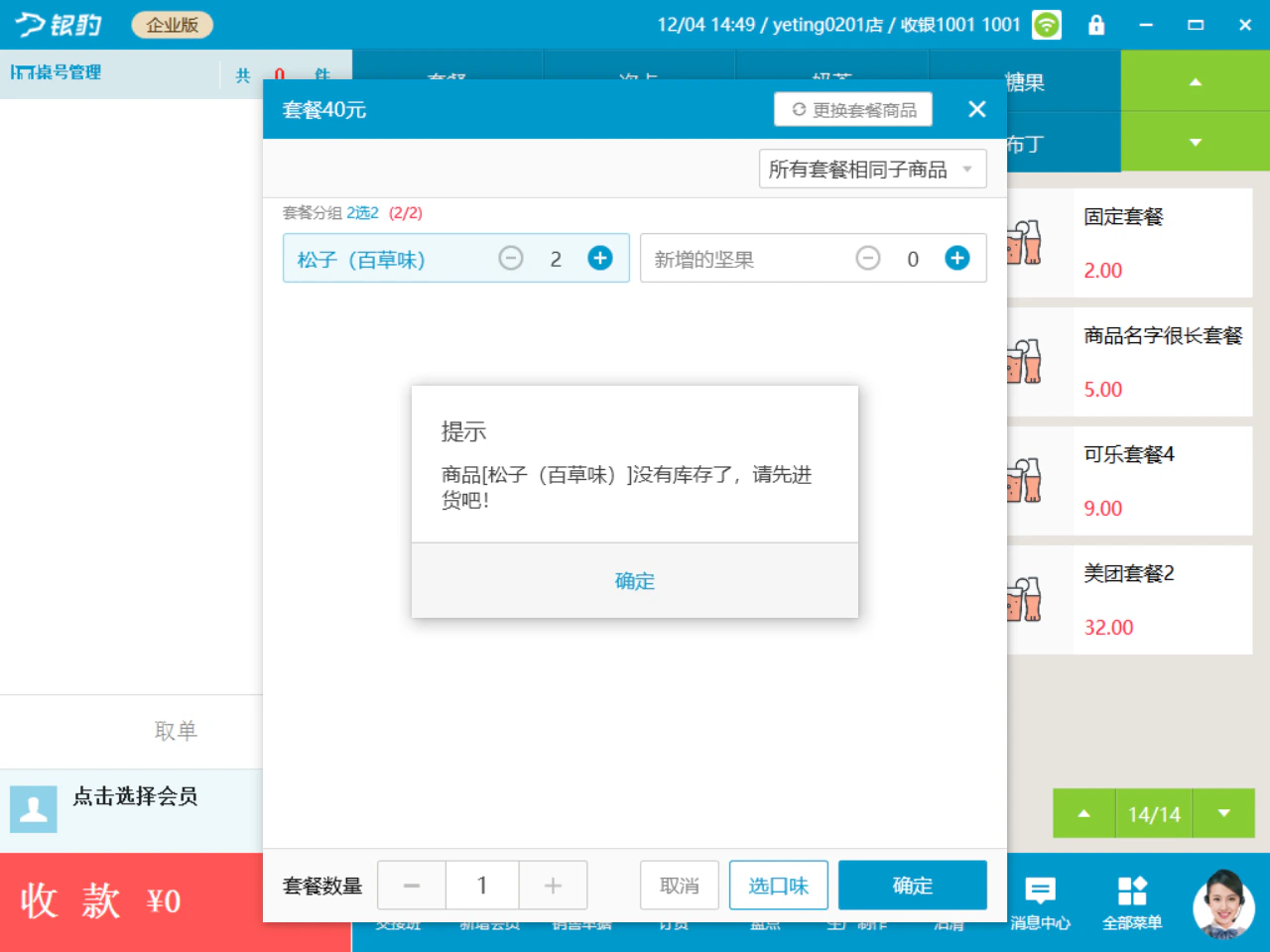The image size is (1270, 952).
Task: Select the 糖果 category tab
Action: point(1025,82)
